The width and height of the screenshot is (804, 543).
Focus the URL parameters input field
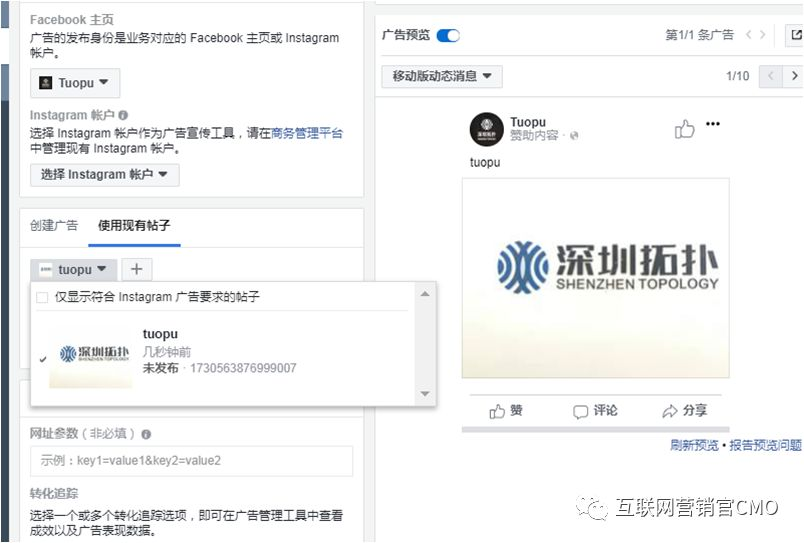191,460
